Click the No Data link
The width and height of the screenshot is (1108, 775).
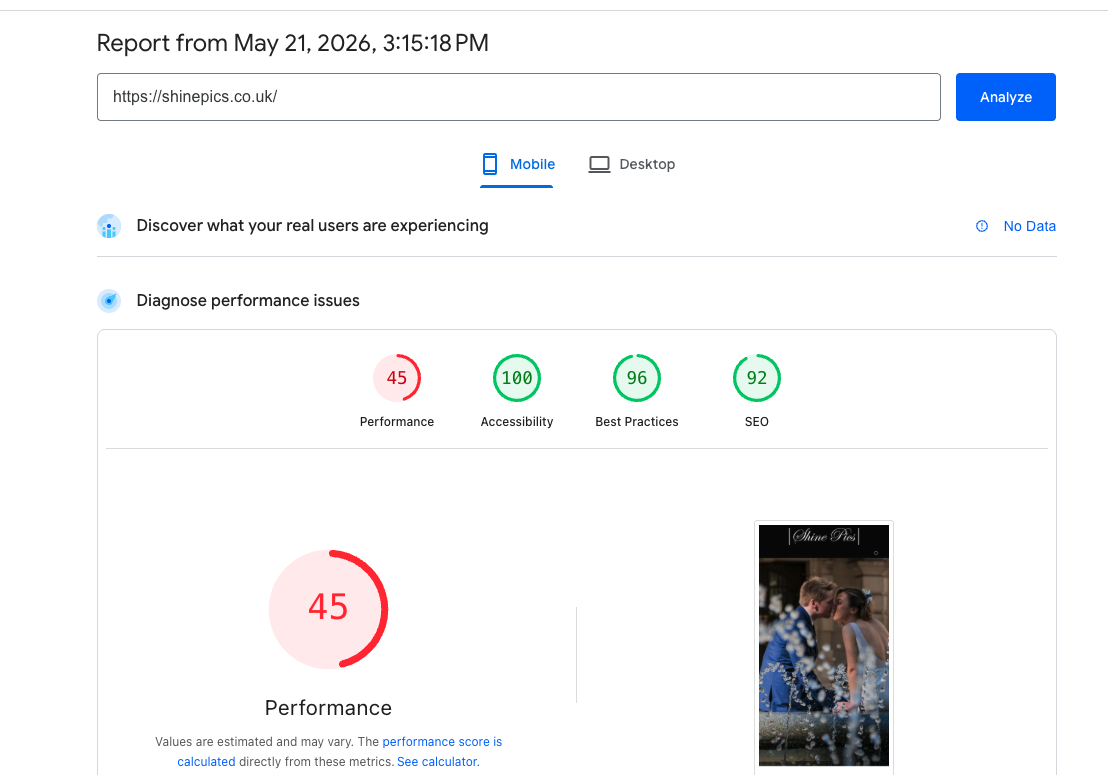(1029, 226)
